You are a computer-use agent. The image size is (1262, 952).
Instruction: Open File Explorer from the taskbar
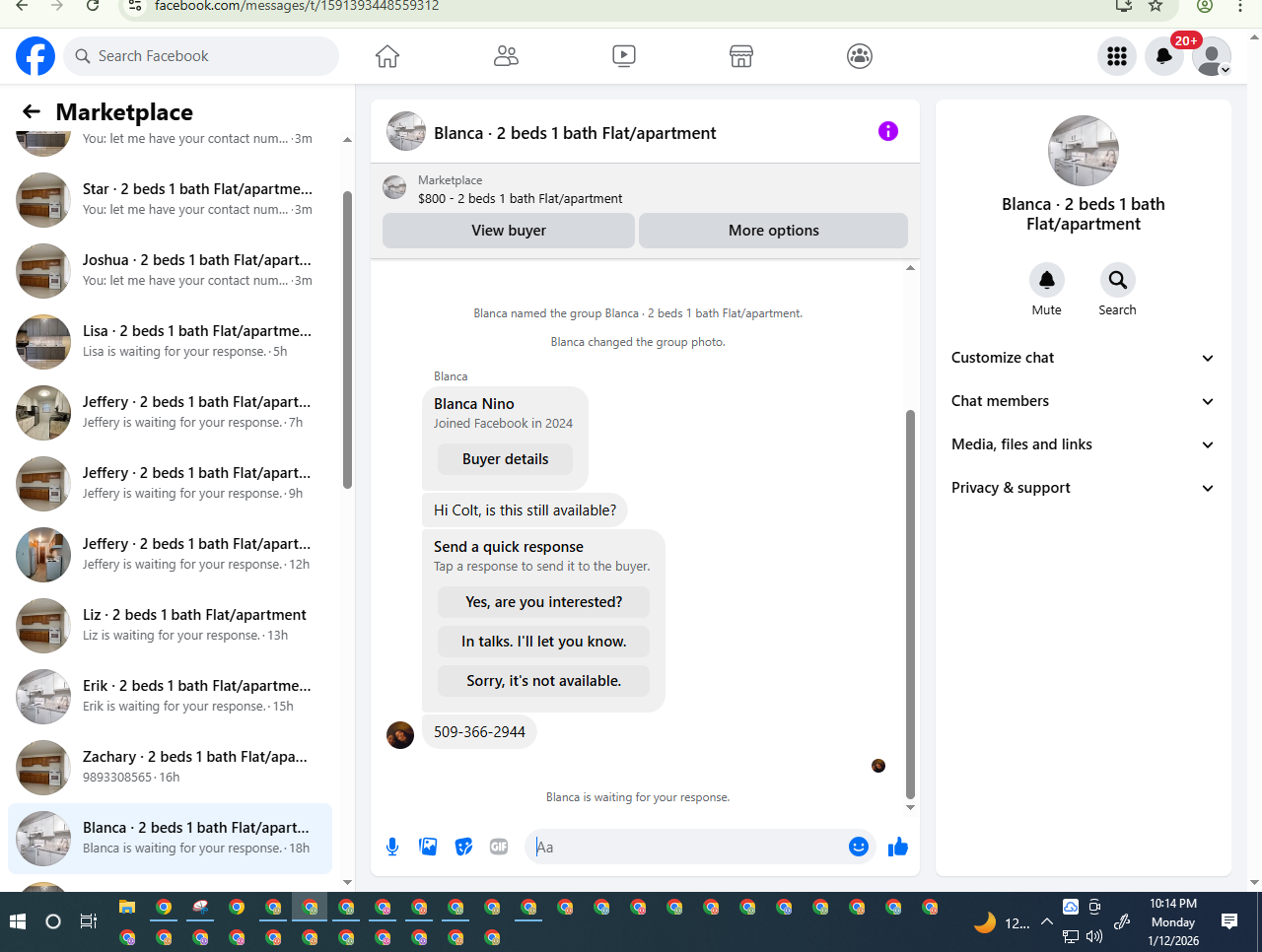click(126, 907)
